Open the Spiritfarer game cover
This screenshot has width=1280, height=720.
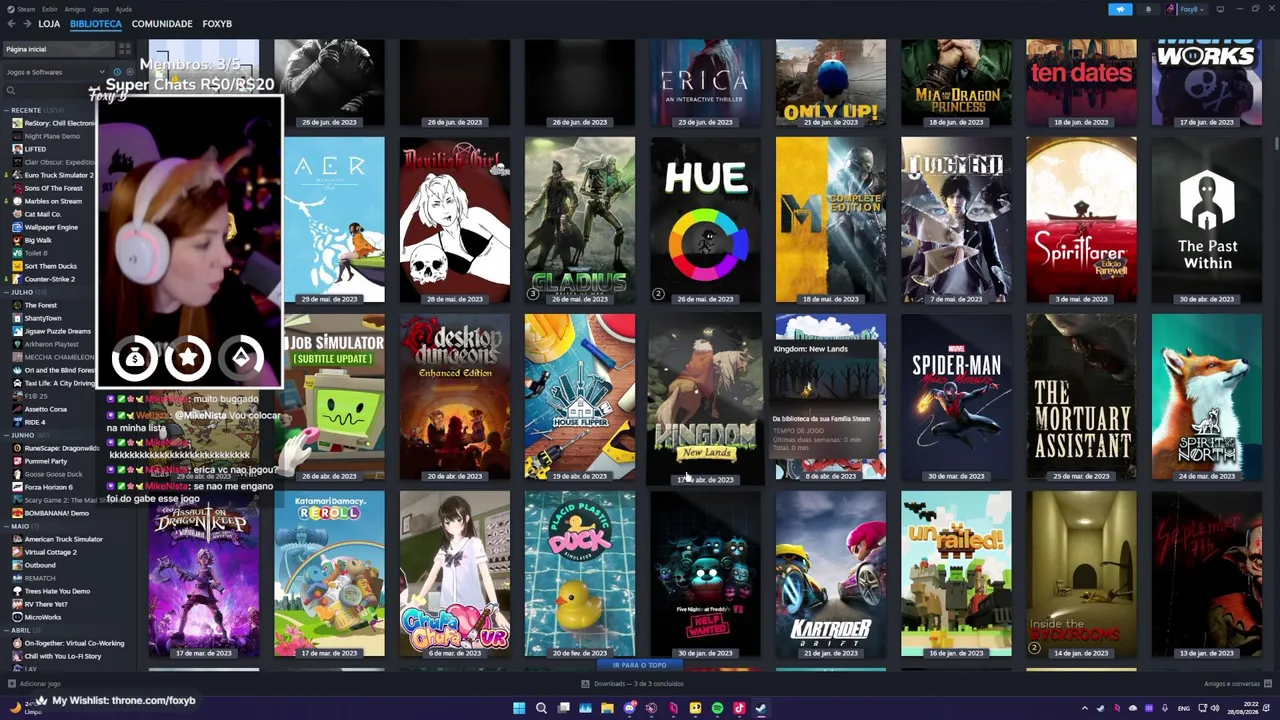[1081, 220]
